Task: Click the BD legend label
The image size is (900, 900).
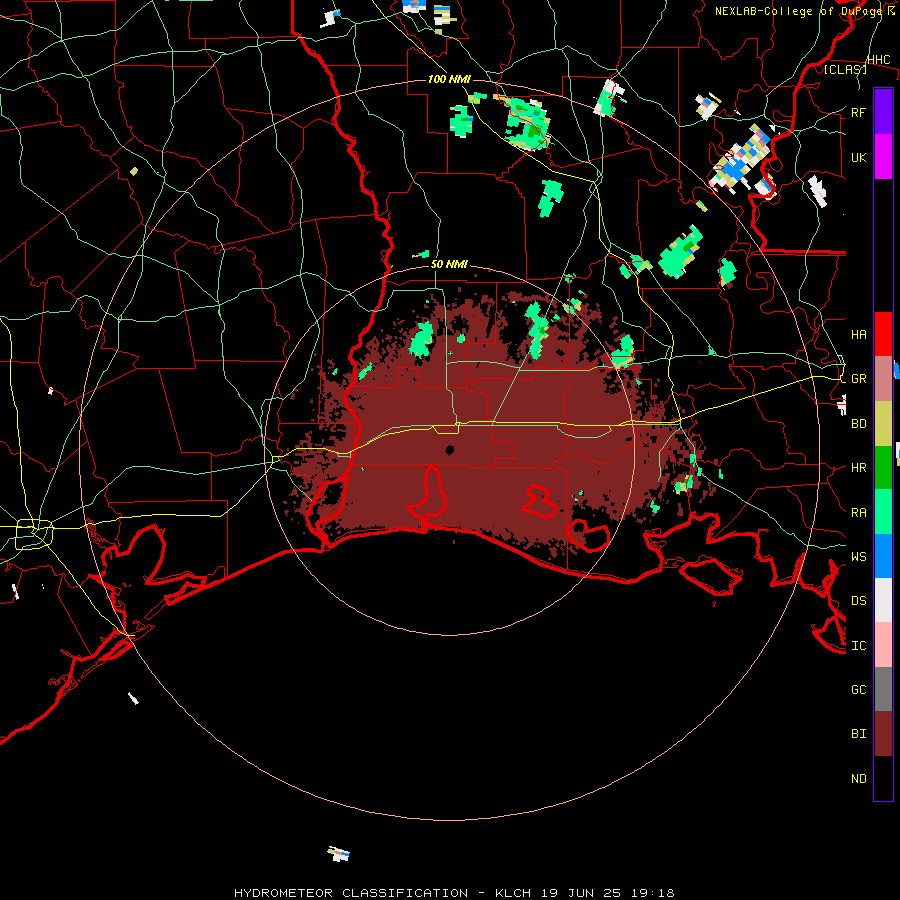Action: [x=858, y=424]
